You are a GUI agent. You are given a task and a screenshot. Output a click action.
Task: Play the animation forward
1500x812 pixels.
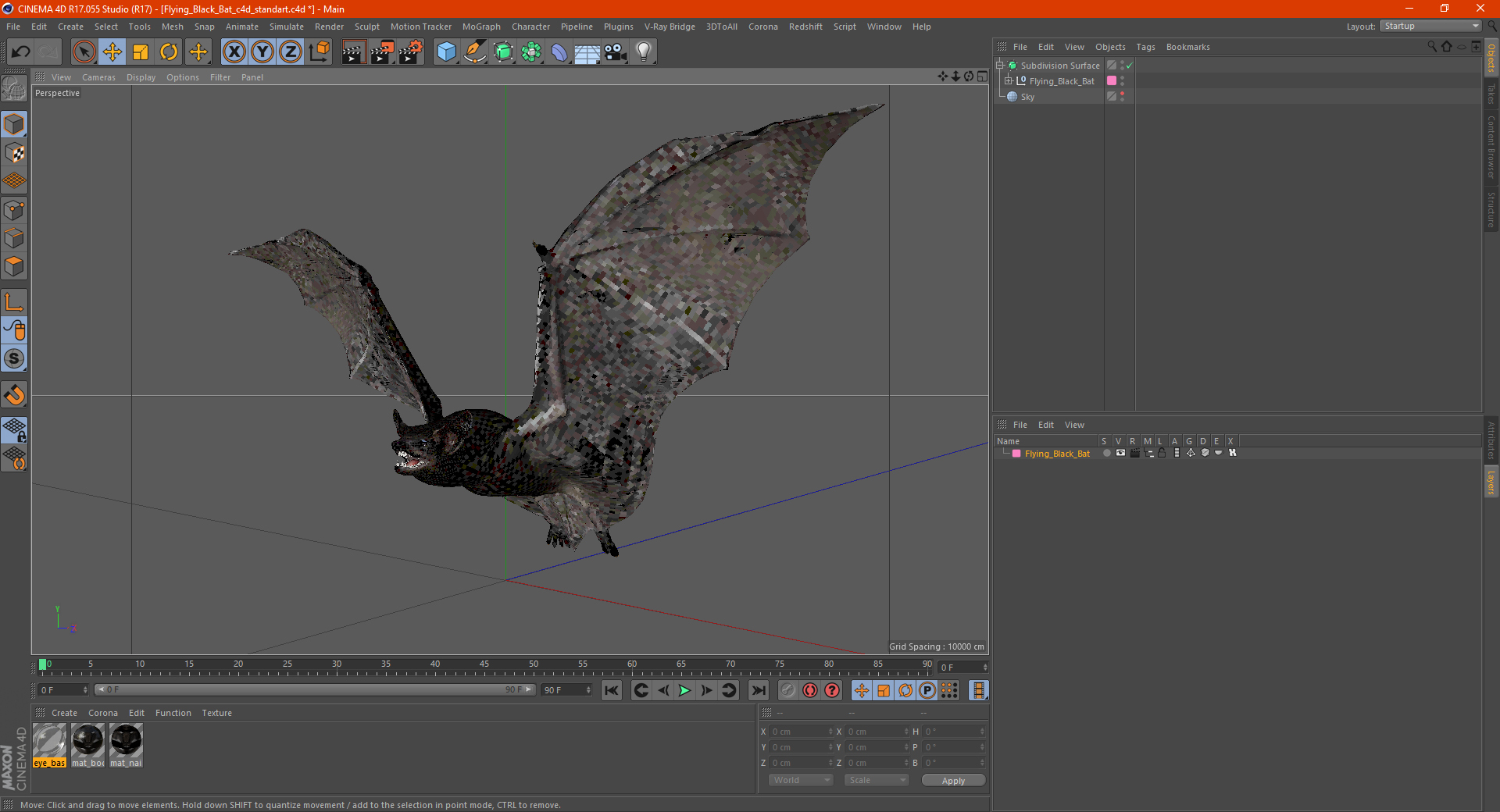click(x=684, y=690)
